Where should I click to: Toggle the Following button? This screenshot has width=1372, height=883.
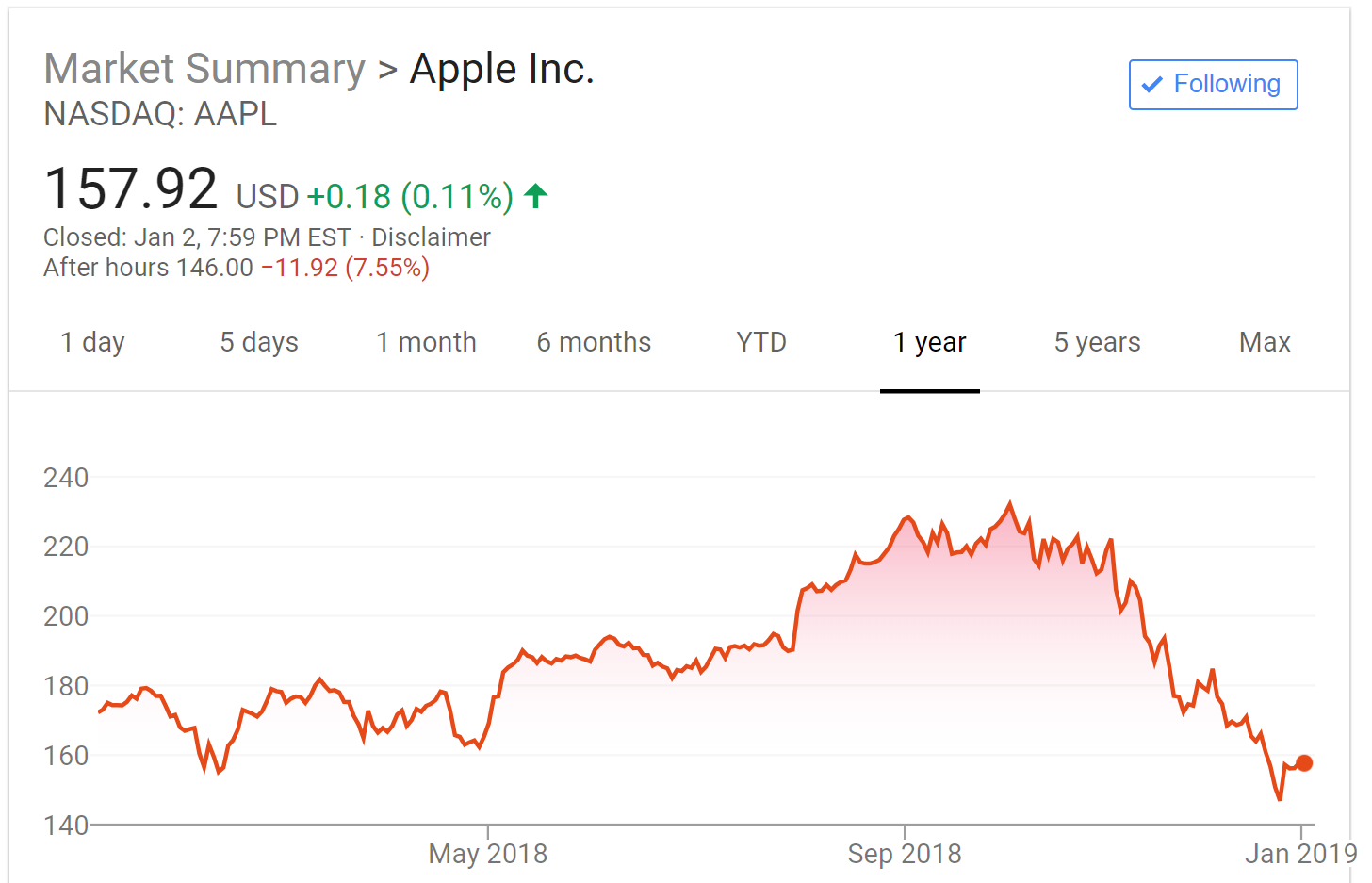point(1213,85)
